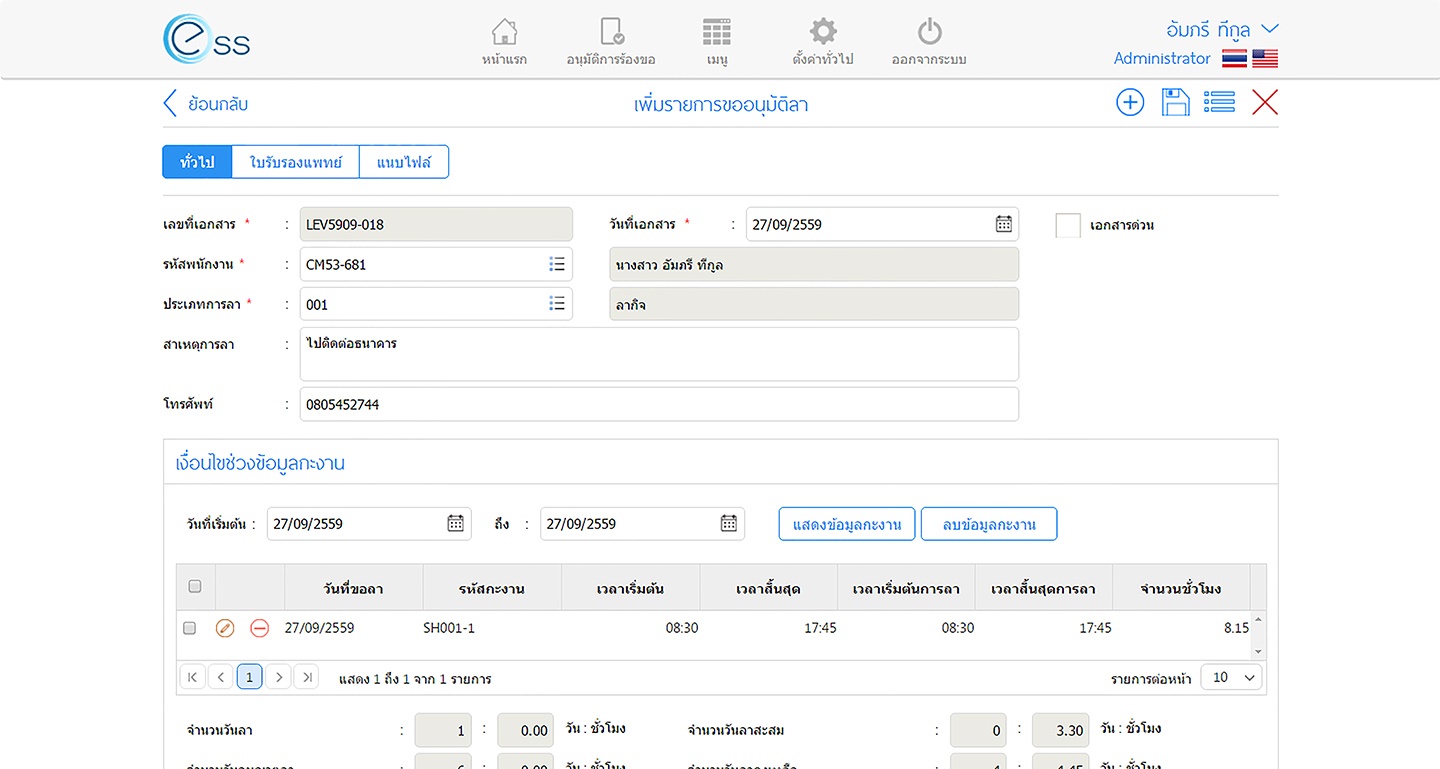Click the วันที่ขอลา column header
The height and width of the screenshot is (769, 1440).
click(354, 588)
